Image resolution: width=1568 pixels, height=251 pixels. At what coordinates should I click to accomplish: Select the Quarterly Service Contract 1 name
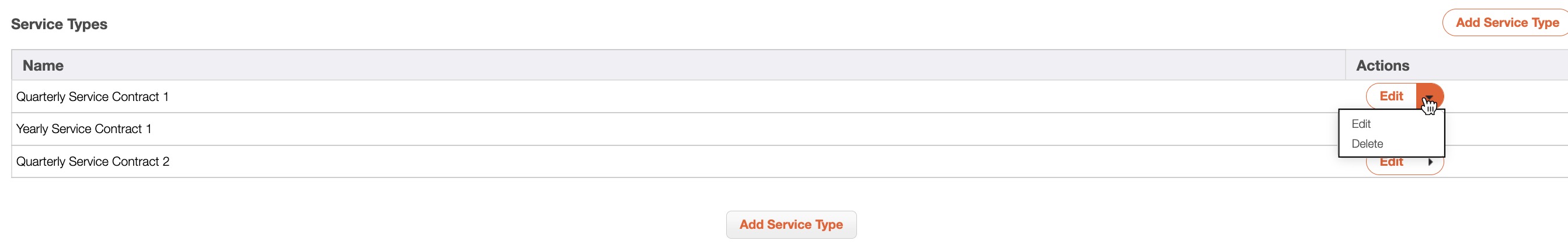tap(92, 97)
